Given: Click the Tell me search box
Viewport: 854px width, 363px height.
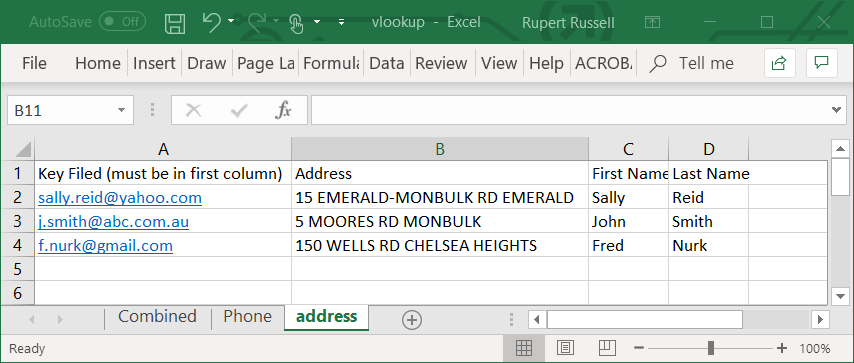Looking at the screenshot, I should [692, 63].
